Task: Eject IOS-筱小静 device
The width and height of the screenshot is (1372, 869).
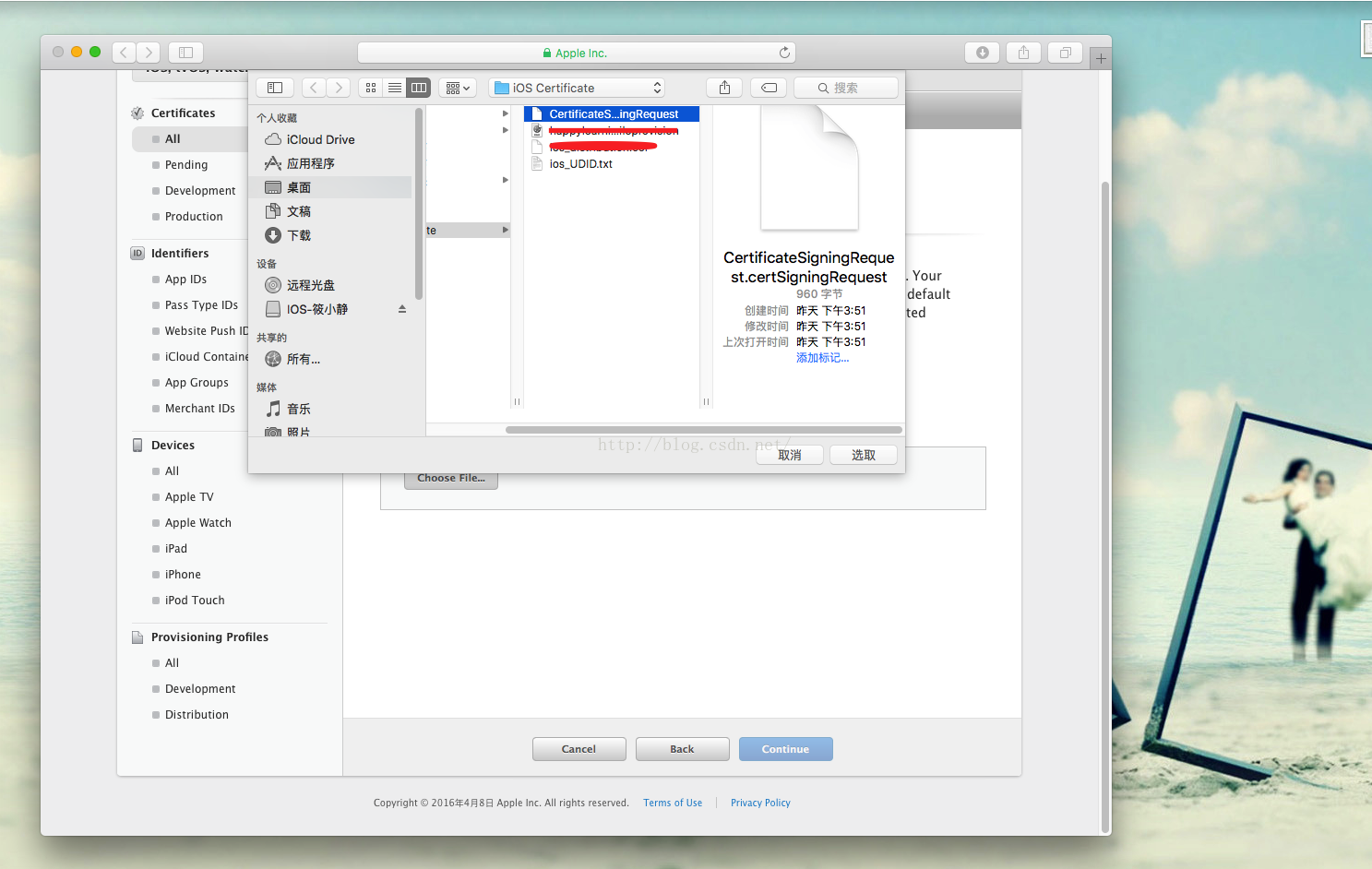Action: click(x=402, y=309)
